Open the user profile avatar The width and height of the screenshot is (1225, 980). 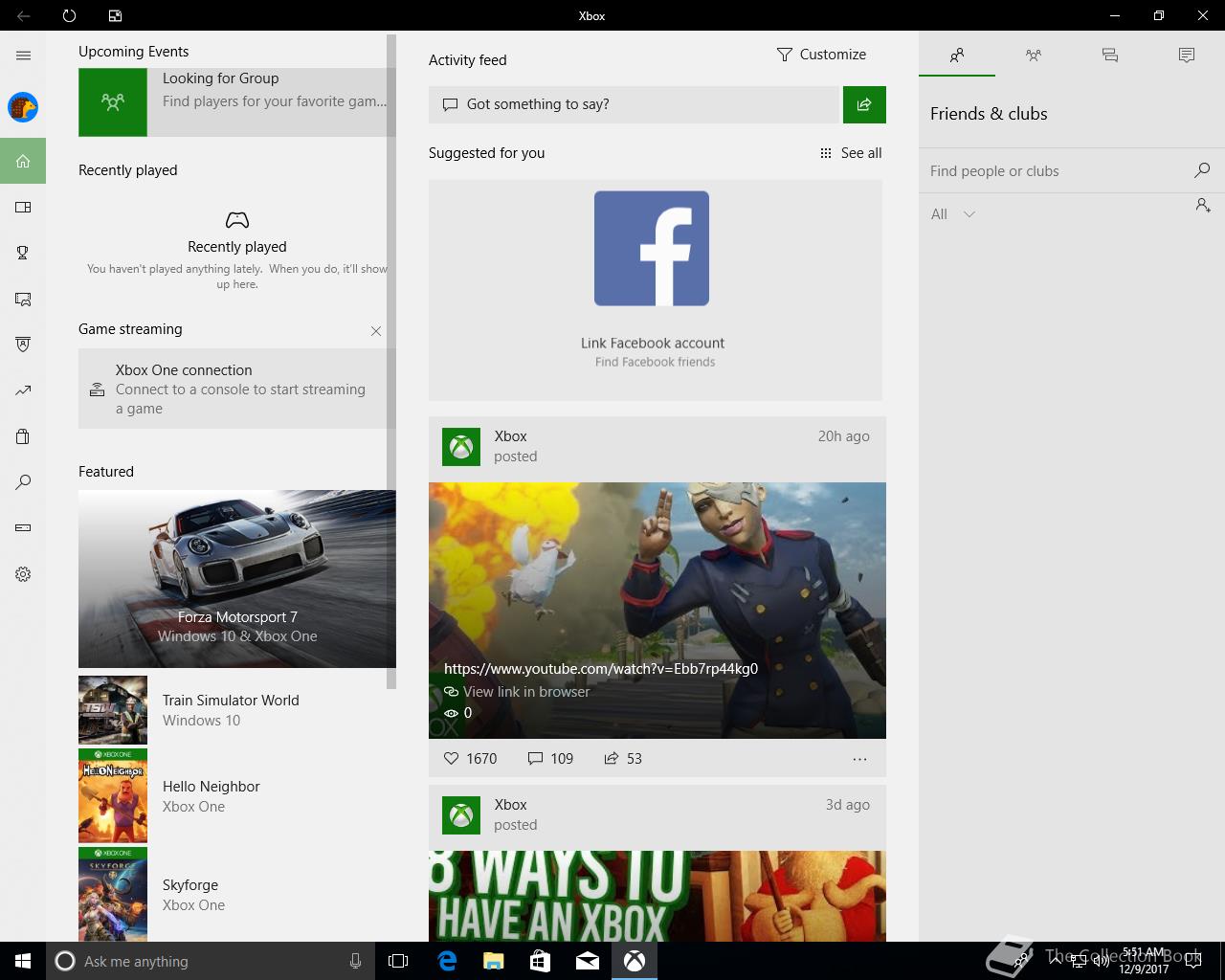(x=23, y=107)
